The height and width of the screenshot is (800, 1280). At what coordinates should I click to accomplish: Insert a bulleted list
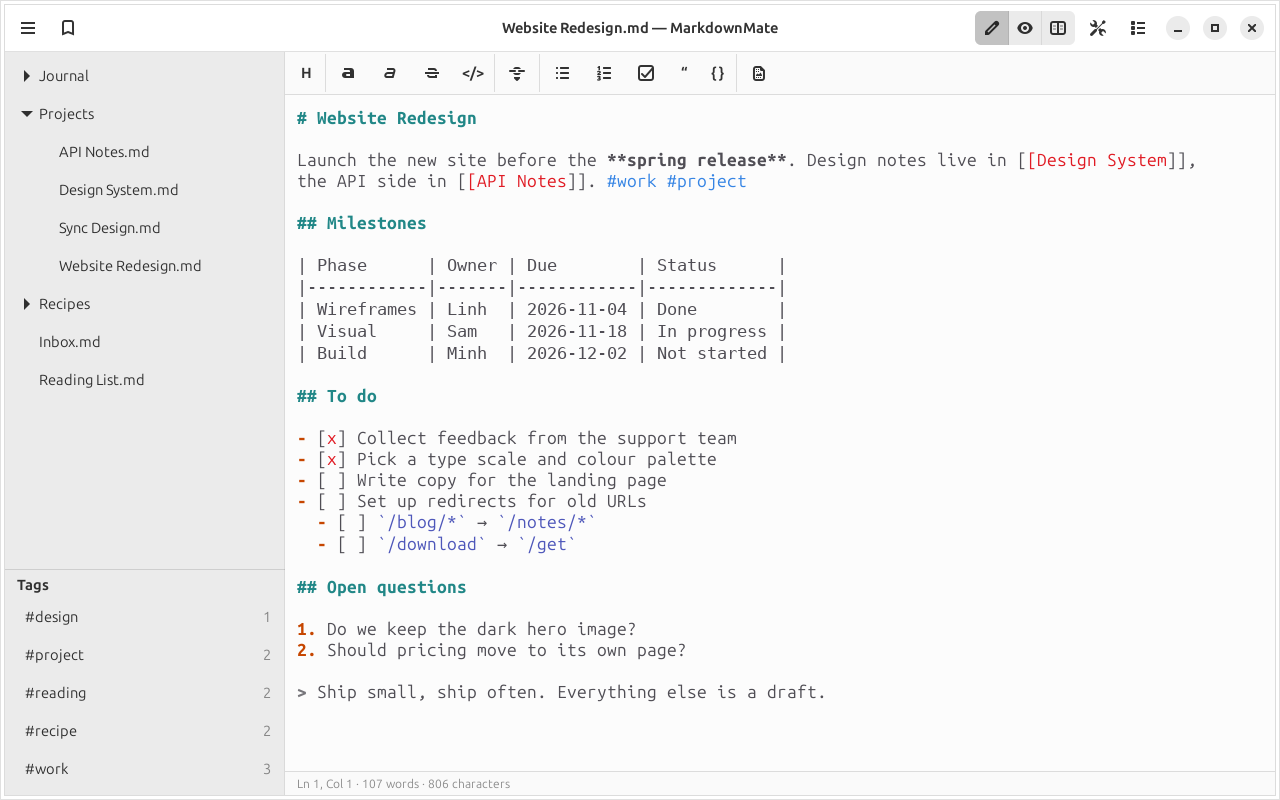[563, 73]
